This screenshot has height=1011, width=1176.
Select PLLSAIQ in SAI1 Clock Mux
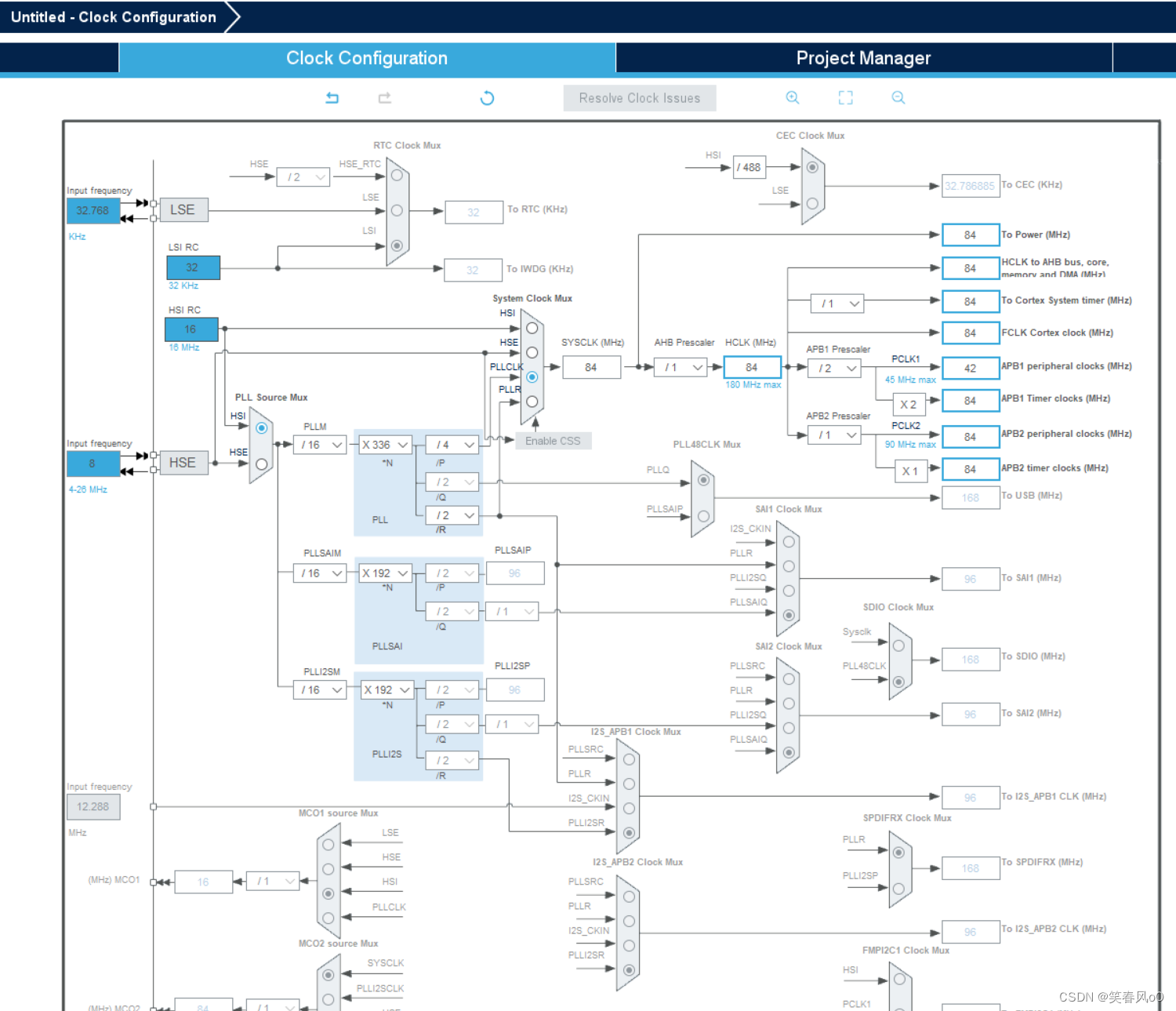pos(789,615)
